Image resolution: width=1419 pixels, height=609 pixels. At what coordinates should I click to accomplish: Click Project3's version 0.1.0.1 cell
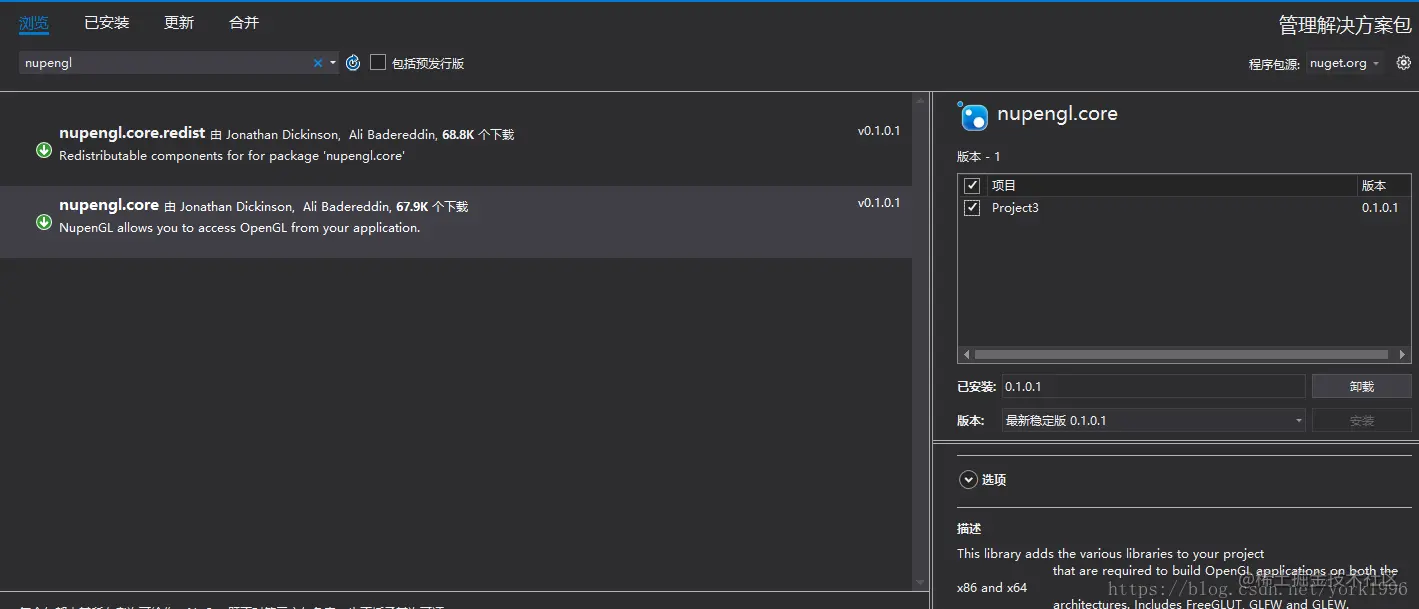click(1380, 208)
